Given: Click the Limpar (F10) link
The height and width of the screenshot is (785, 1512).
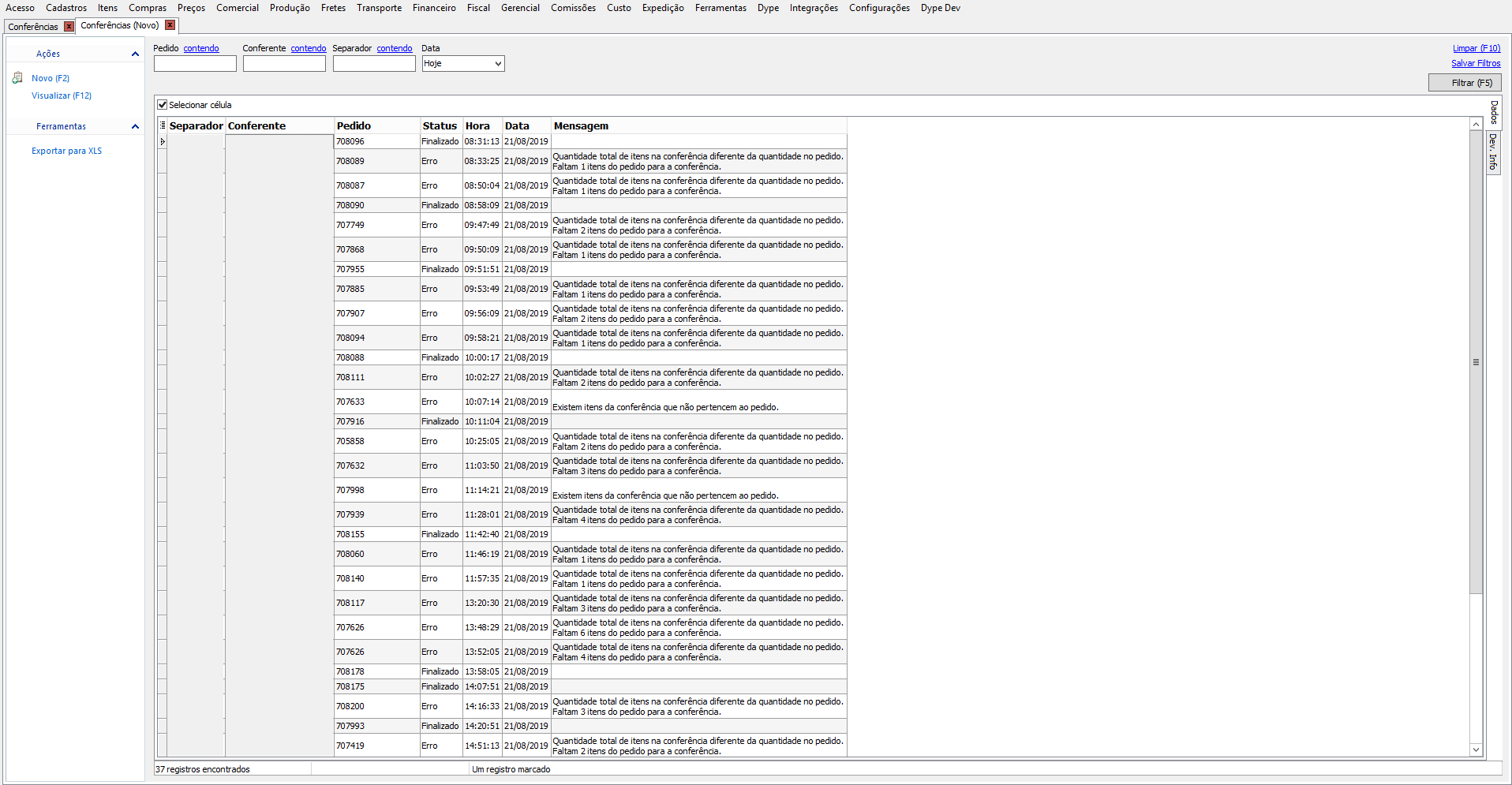Looking at the screenshot, I should click(1476, 48).
